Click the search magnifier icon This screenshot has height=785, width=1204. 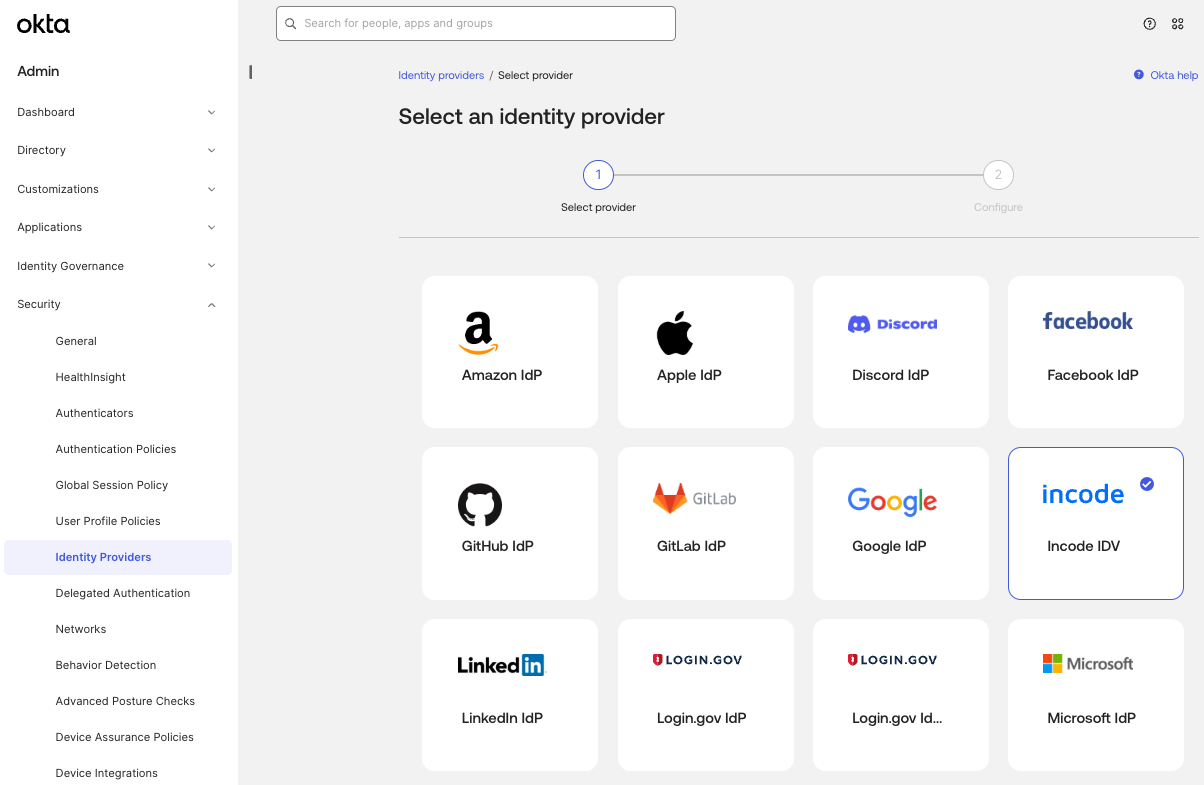[291, 23]
